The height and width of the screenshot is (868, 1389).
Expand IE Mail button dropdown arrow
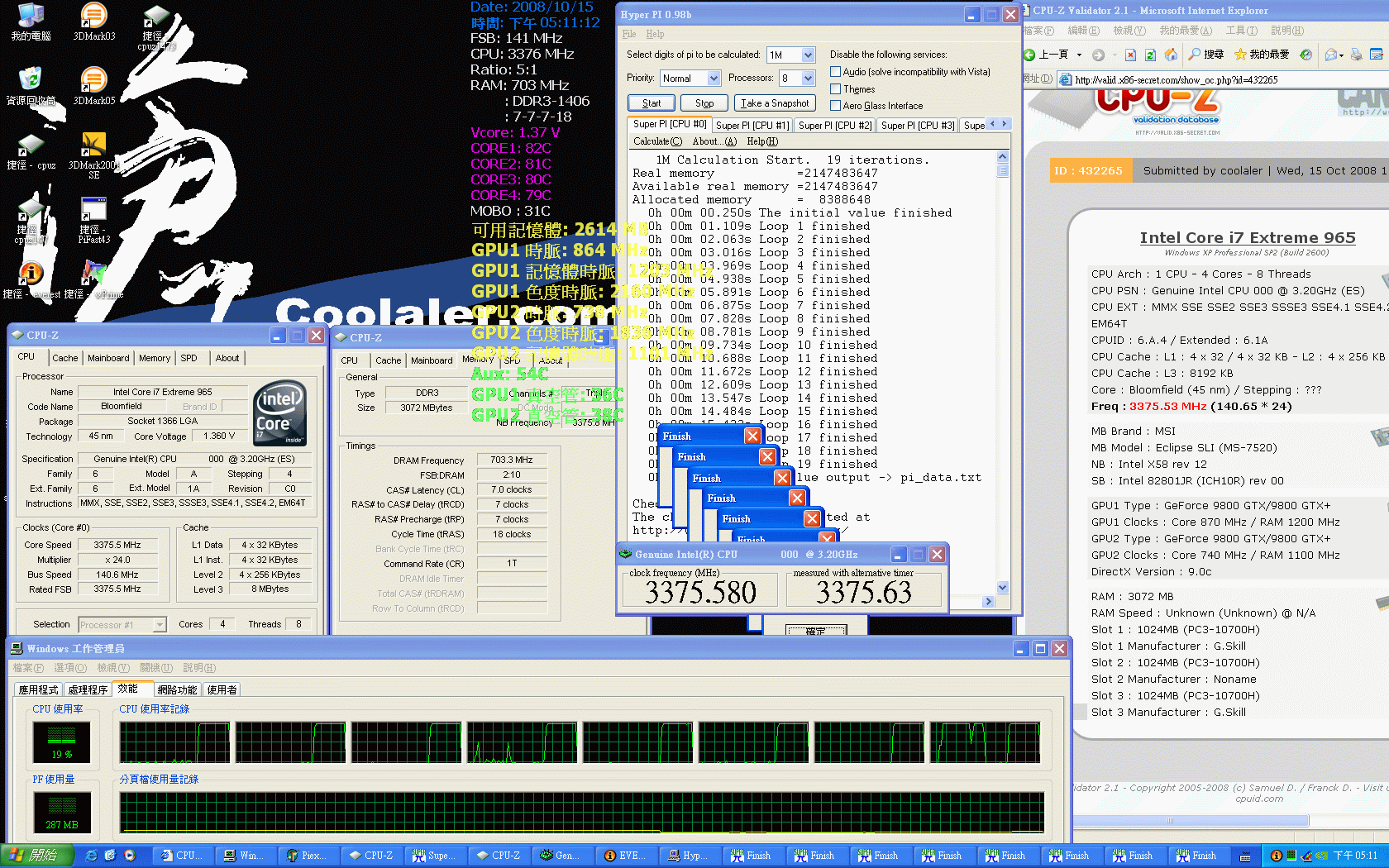(1341, 55)
